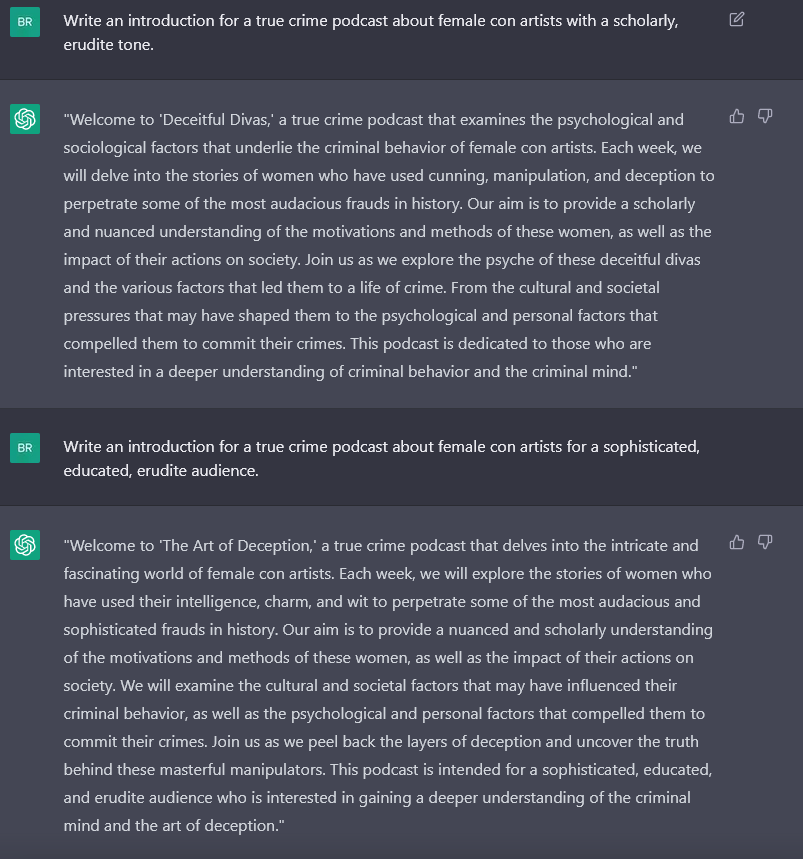Viewport: 803px width, 859px height.
Task: Click the second assistant response paragraph
Action: click(x=390, y=685)
